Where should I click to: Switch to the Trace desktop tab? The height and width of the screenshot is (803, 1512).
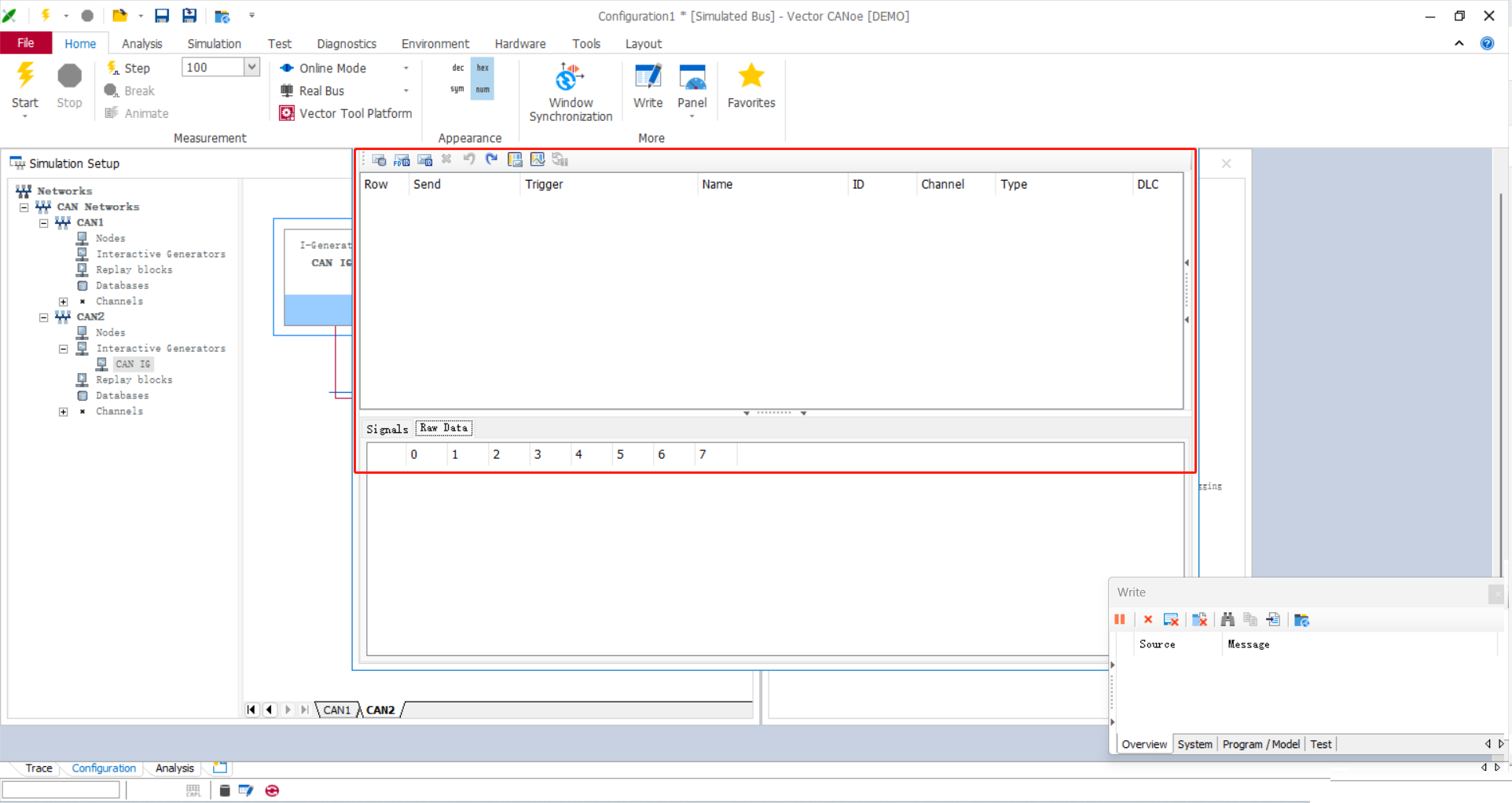(39, 768)
